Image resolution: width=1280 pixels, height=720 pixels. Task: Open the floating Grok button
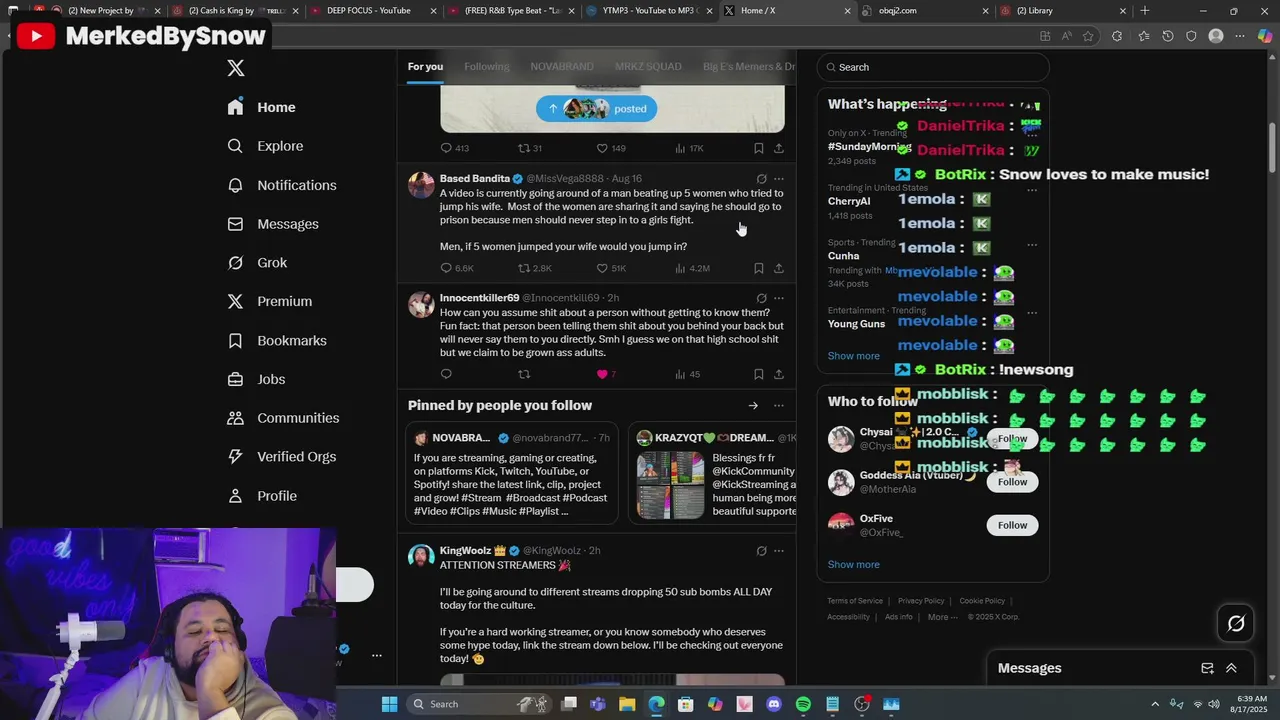pyautogui.click(x=1236, y=624)
